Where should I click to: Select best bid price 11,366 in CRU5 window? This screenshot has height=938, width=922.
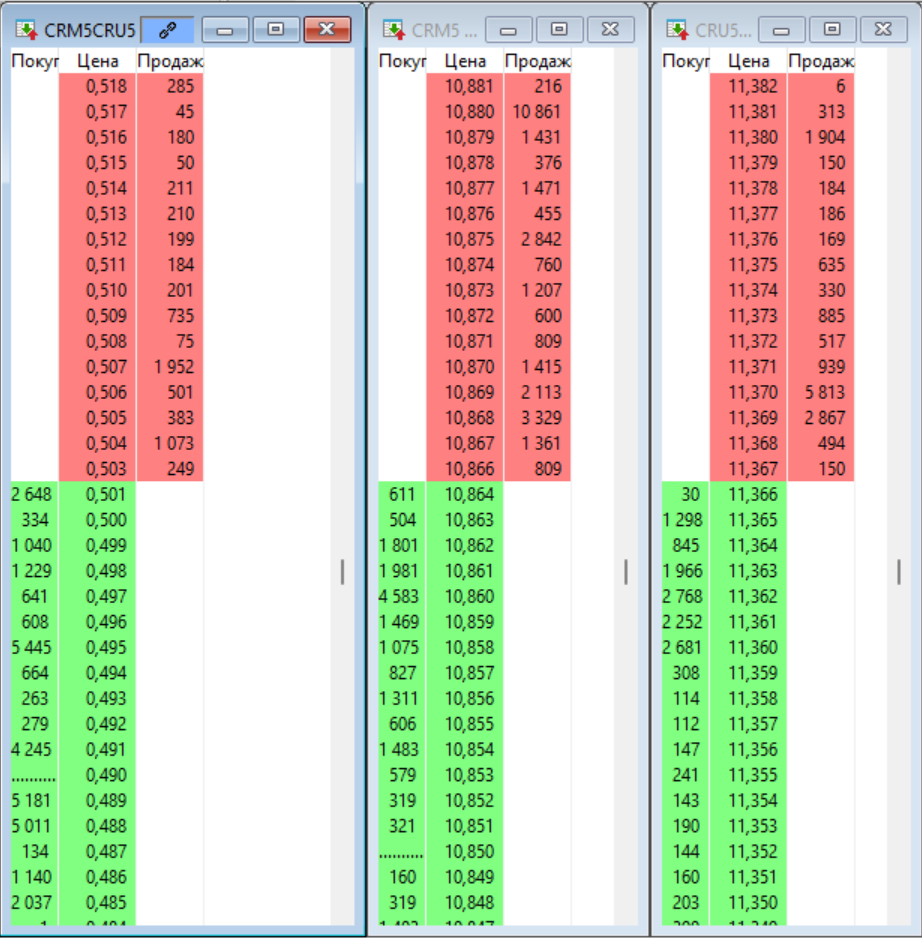[x=749, y=495]
